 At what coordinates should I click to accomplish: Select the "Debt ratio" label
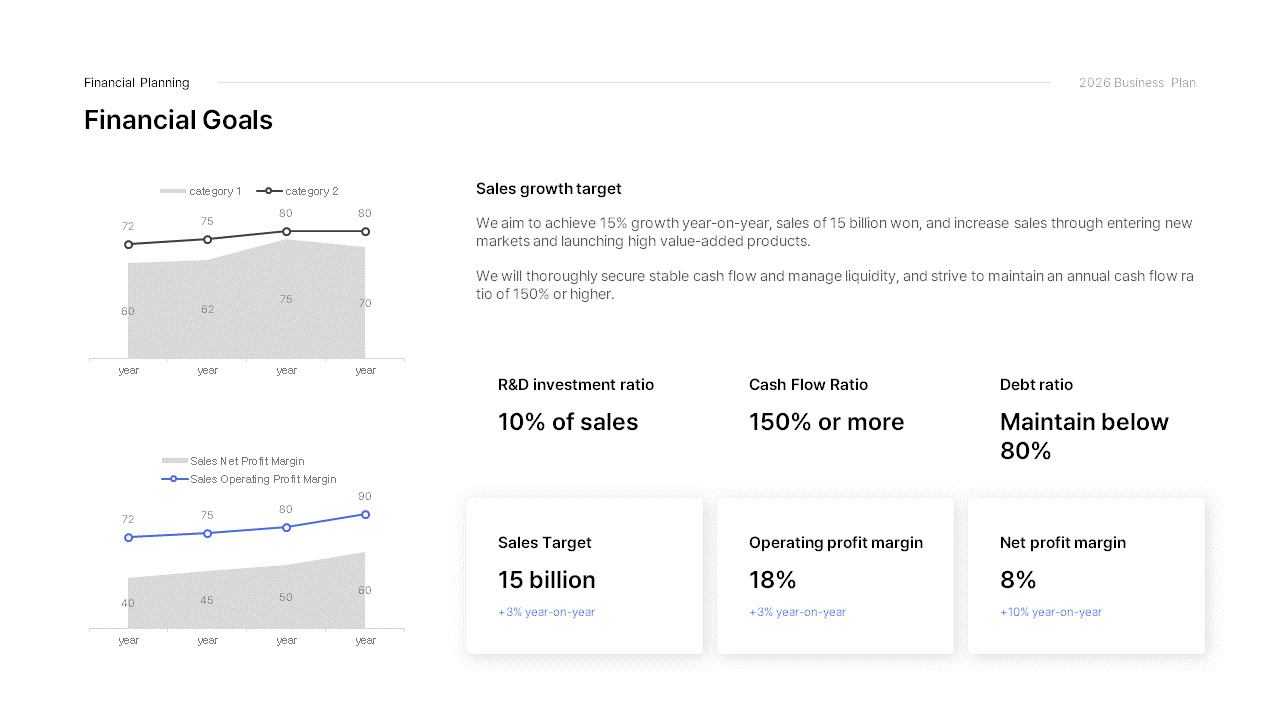coord(1036,385)
